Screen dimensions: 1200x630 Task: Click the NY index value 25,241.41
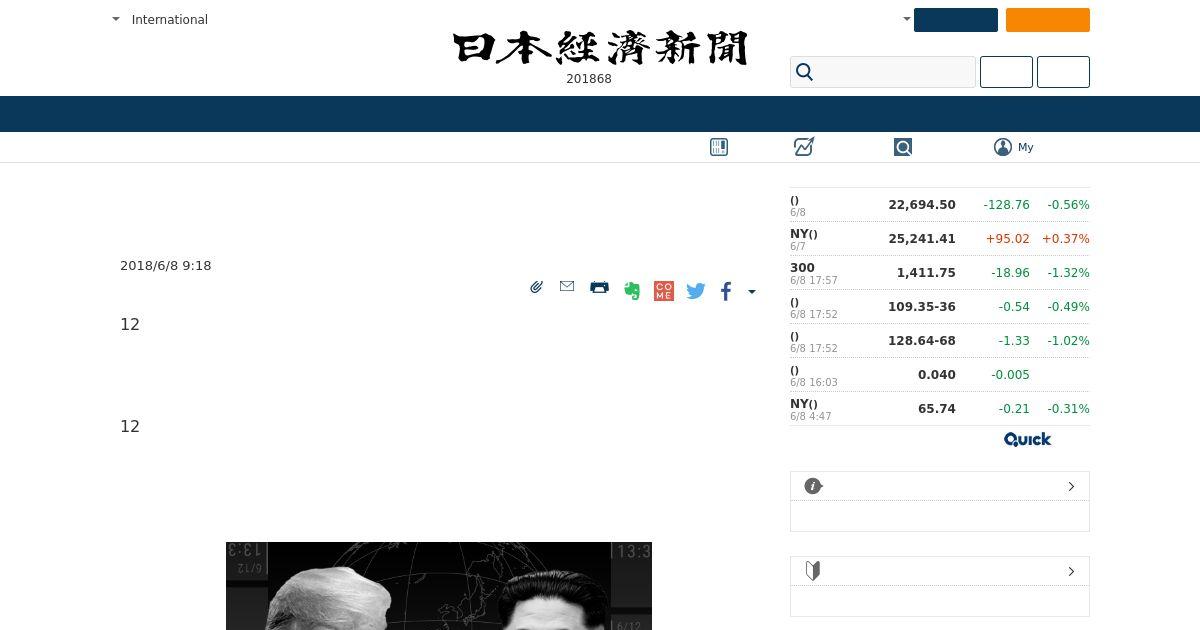(922, 239)
